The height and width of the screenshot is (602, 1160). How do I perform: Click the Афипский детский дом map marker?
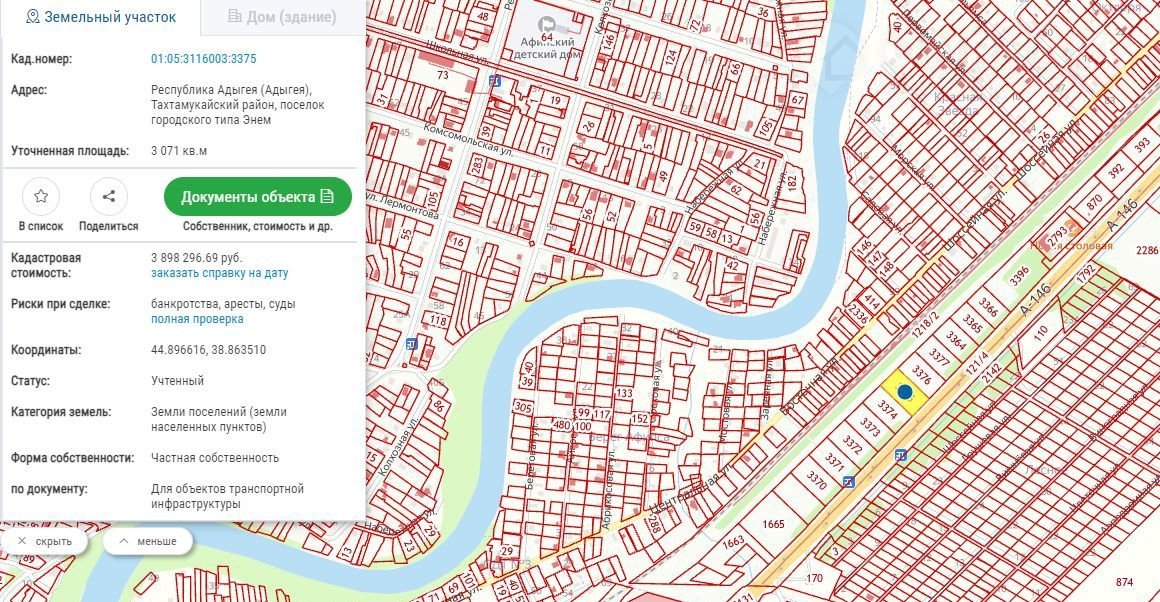pos(547,25)
